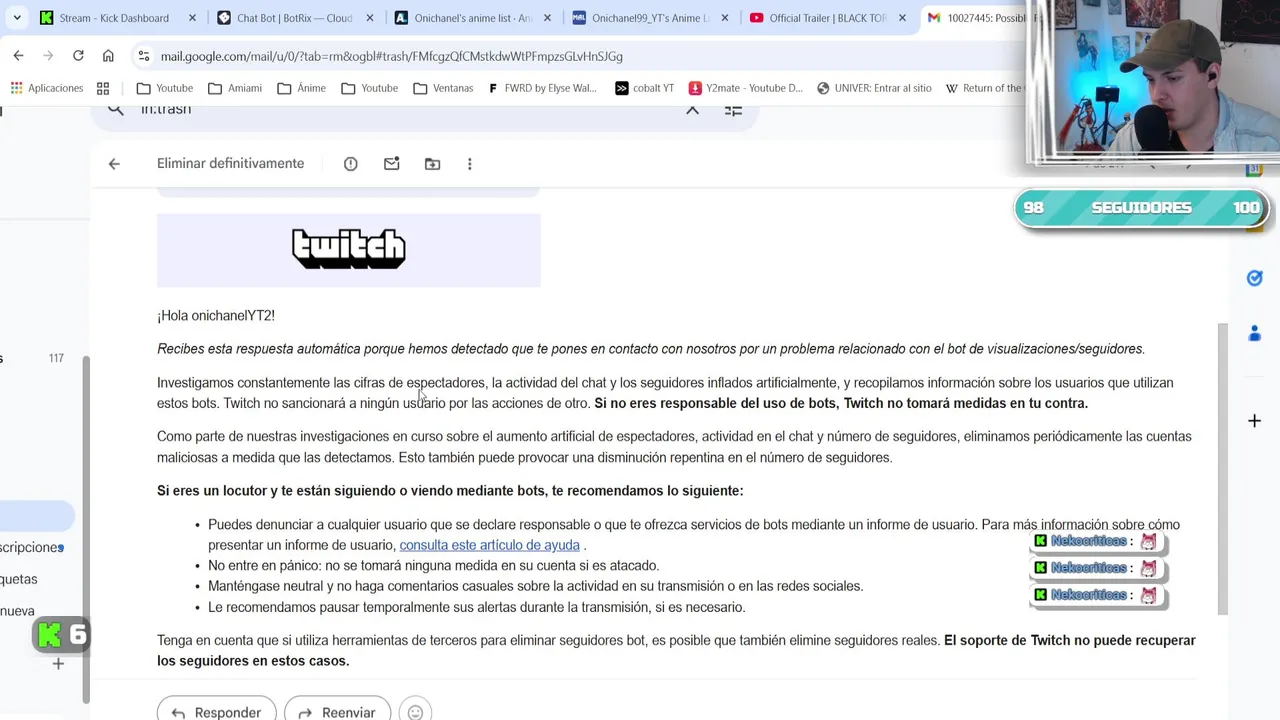Click the report spam icon

pyautogui.click(x=350, y=164)
